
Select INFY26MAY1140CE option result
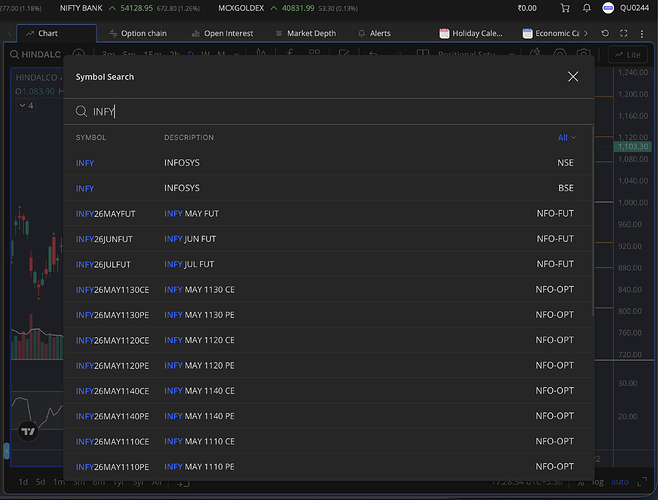click(x=328, y=391)
